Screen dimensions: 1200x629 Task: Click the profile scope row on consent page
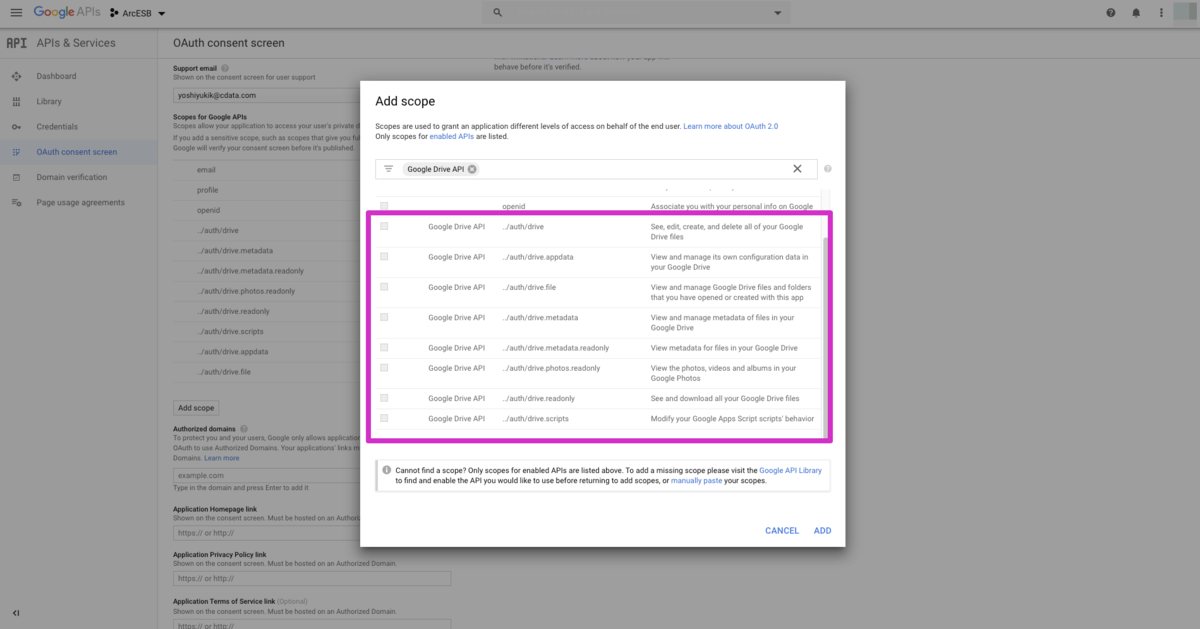266,190
